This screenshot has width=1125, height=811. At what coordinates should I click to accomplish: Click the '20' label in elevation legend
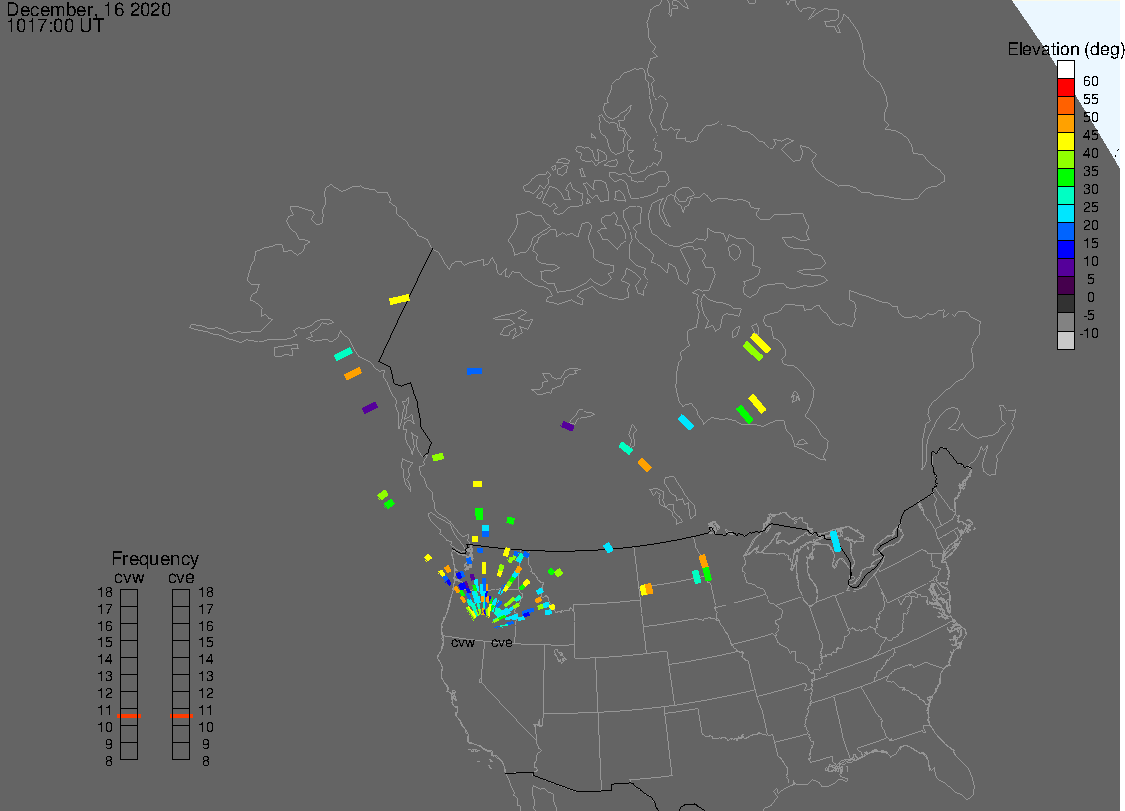point(1091,225)
